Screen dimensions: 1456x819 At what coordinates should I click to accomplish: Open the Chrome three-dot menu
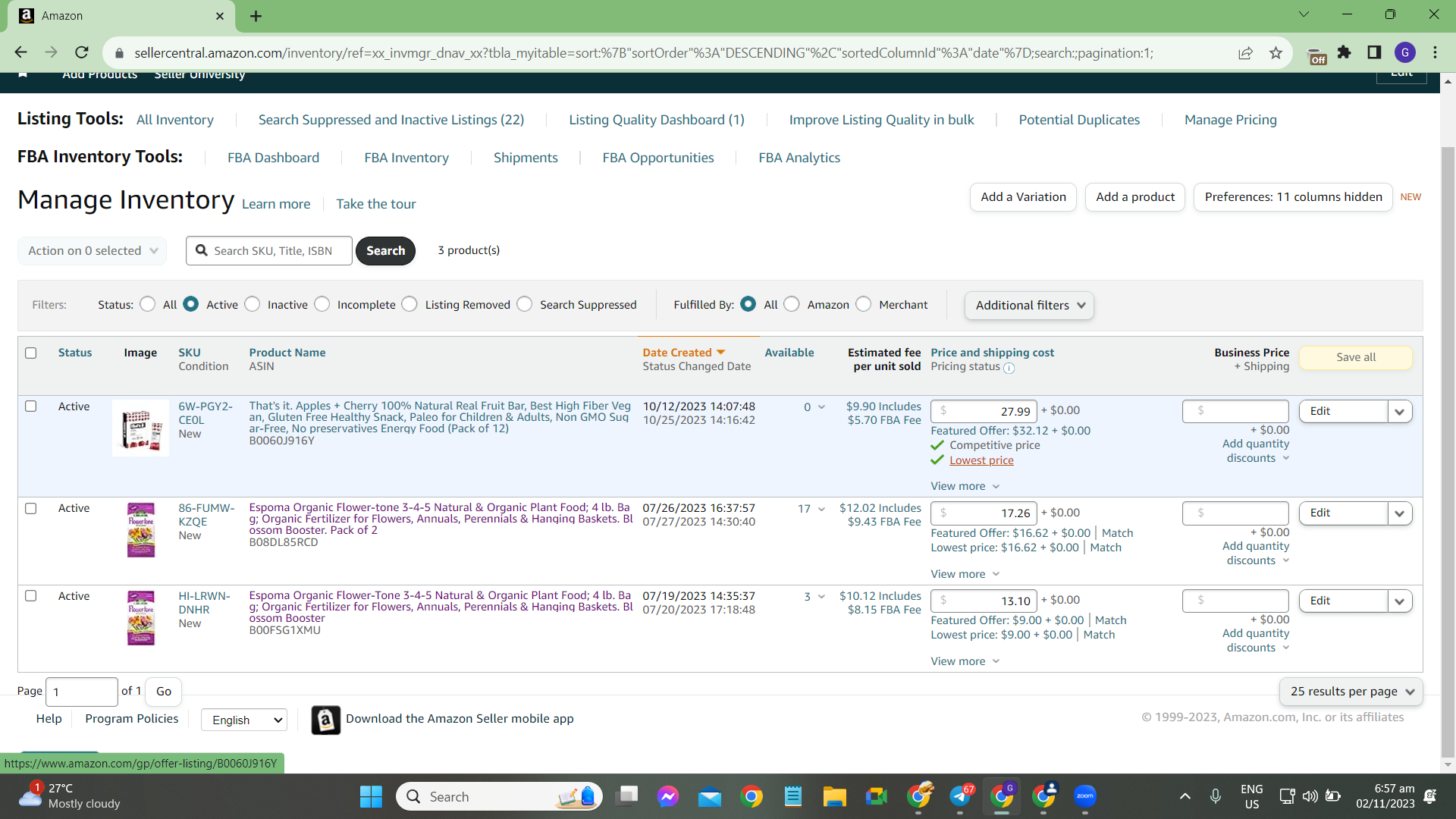point(1436,52)
